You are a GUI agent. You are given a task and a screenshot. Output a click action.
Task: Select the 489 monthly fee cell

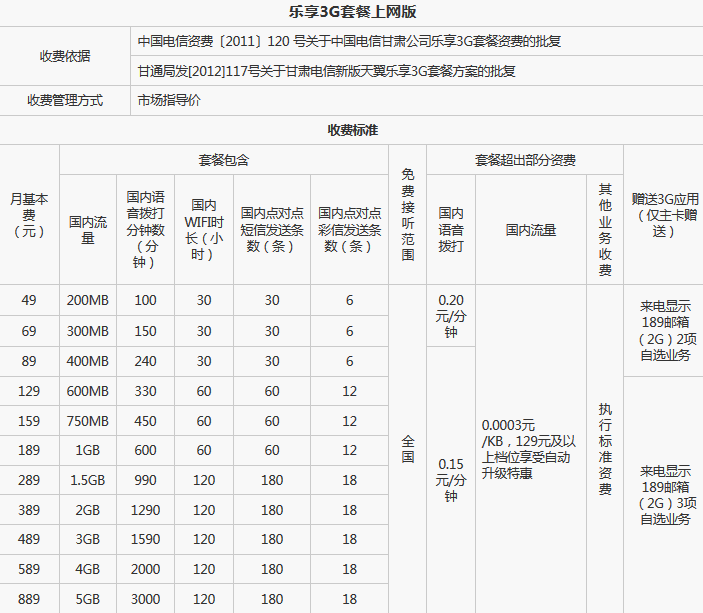tap(29, 539)
